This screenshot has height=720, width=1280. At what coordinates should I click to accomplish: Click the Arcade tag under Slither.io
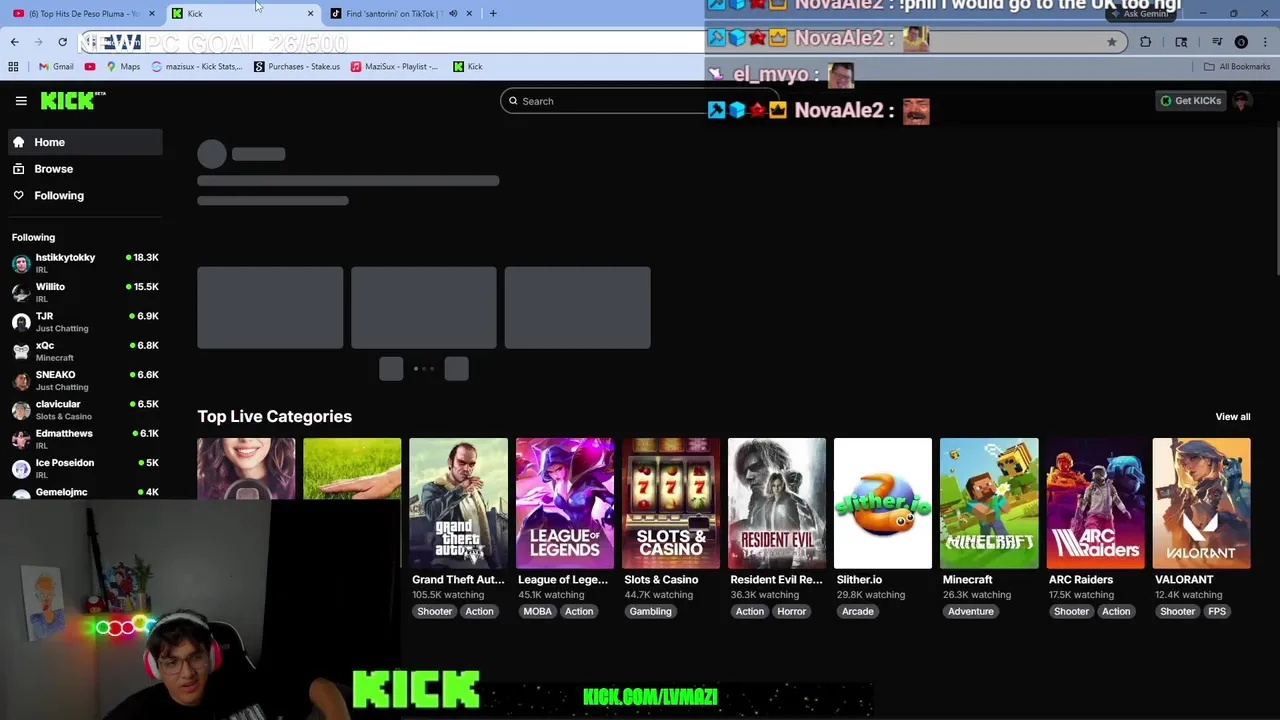tap(857, 611)
